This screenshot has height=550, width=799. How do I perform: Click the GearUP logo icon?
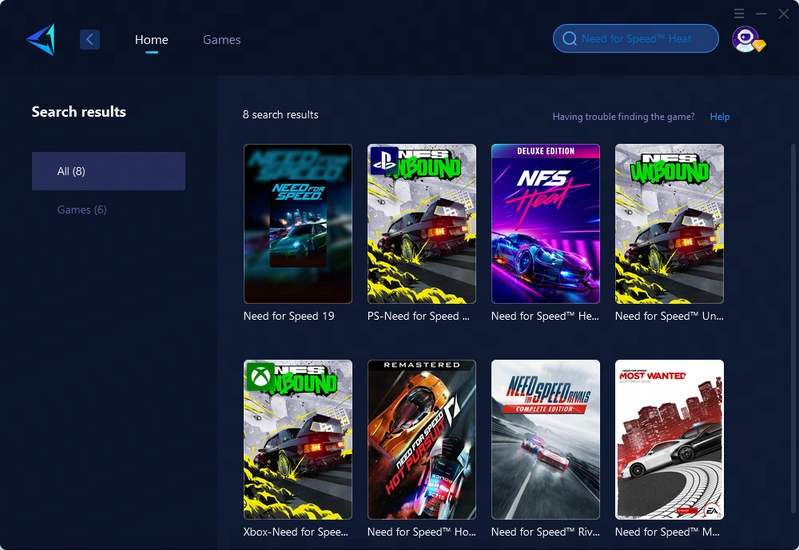click(41, 39)
